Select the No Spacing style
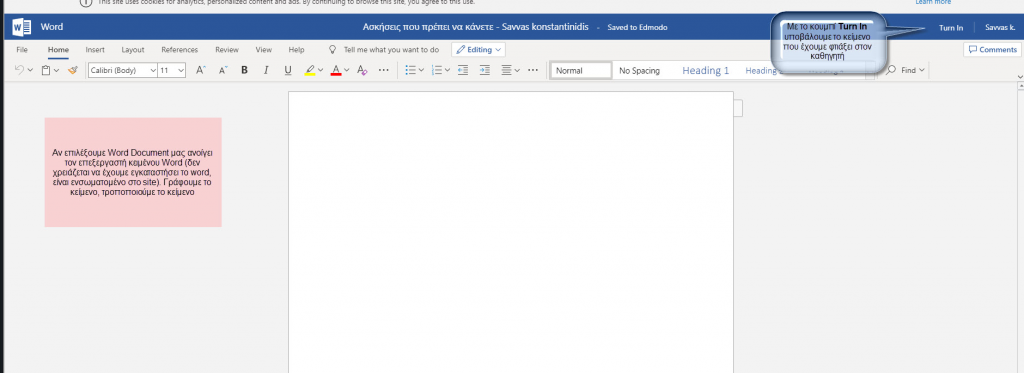Screen dimensions: 1024x373 pyautogui.click(x=639, y=71)
